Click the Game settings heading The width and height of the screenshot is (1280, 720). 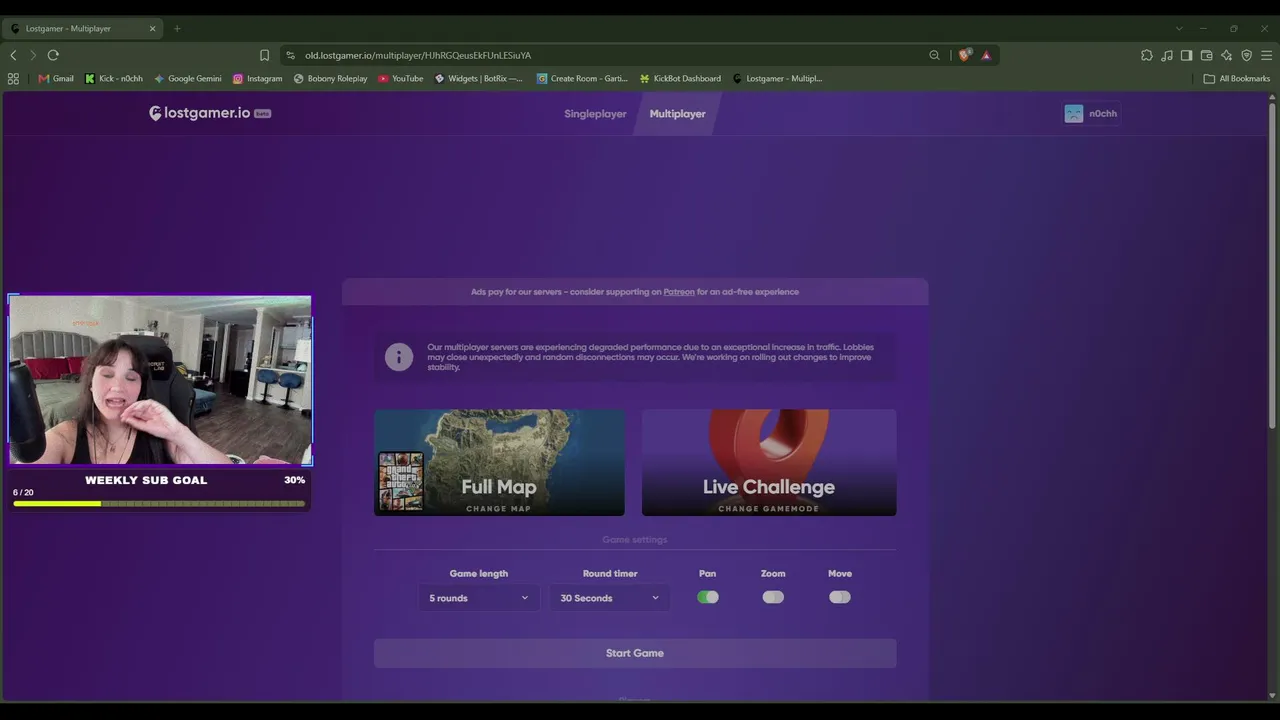(x=635, y=540)
